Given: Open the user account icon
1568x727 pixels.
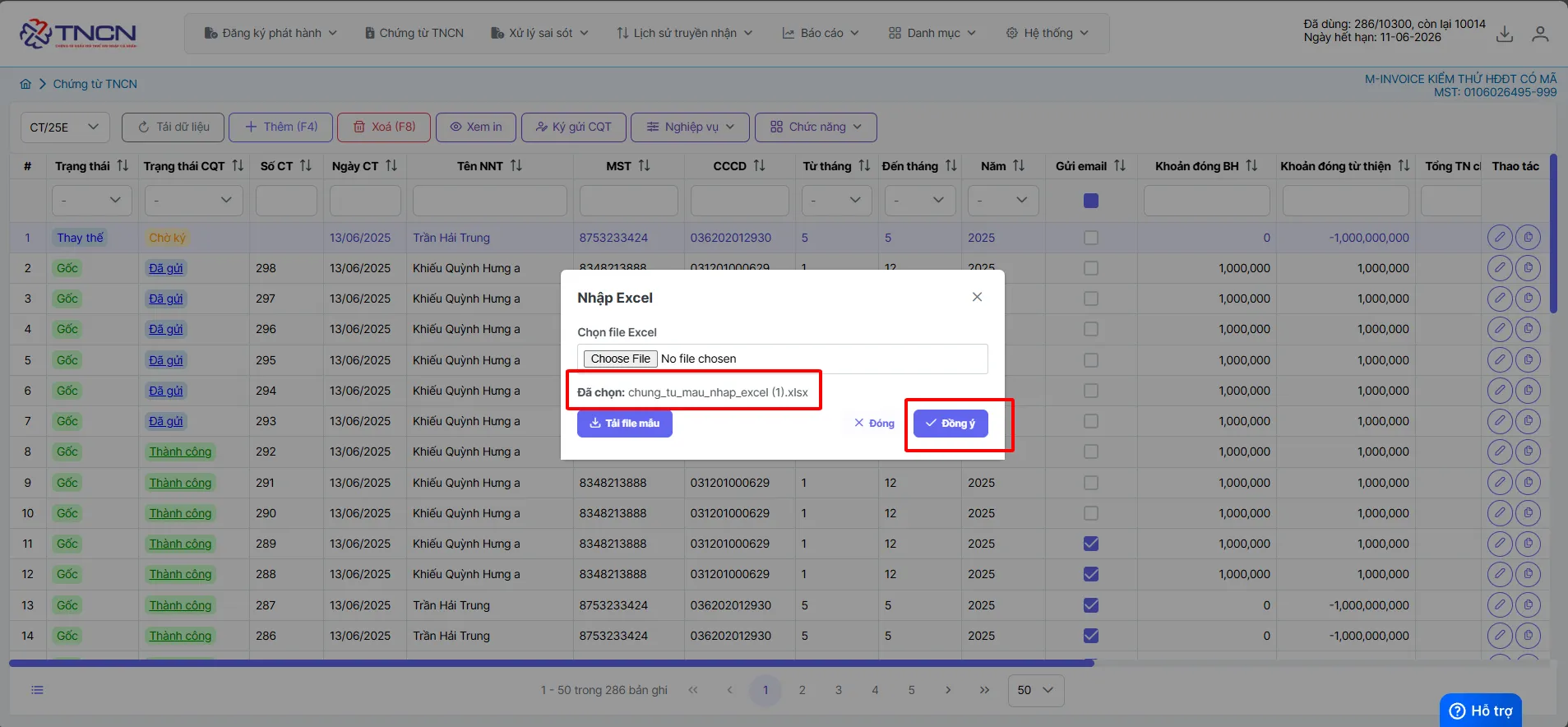Looking at the screenshot, I should 1540,34.
